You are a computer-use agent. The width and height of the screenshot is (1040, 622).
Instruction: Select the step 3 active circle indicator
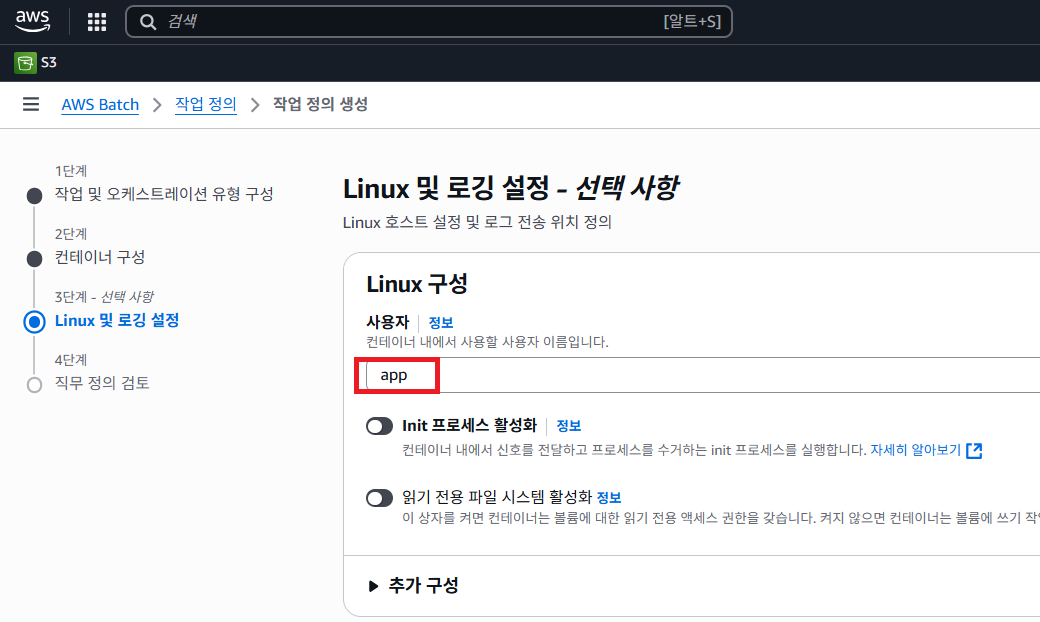35,321
